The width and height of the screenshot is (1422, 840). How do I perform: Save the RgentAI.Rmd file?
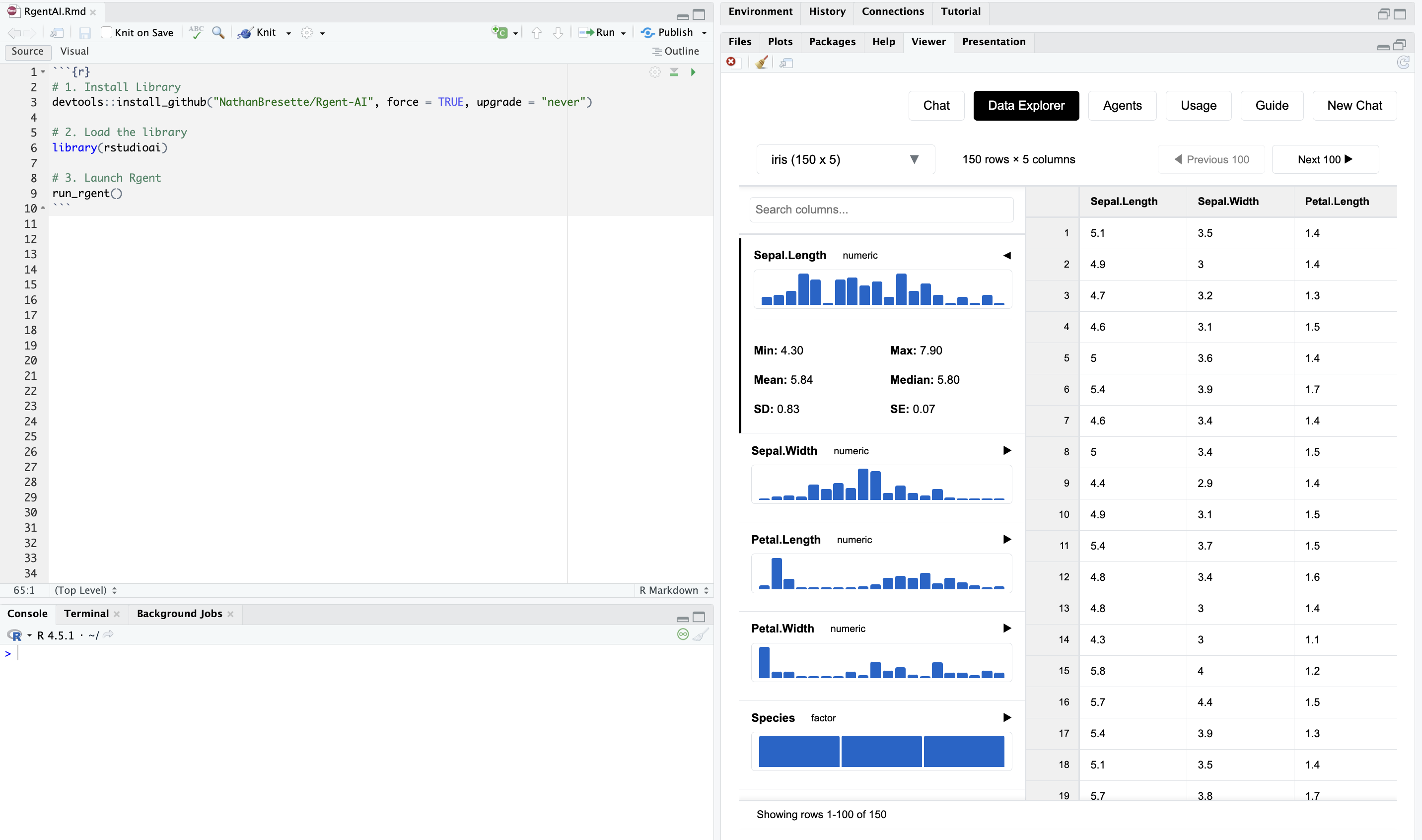(85, 32)
